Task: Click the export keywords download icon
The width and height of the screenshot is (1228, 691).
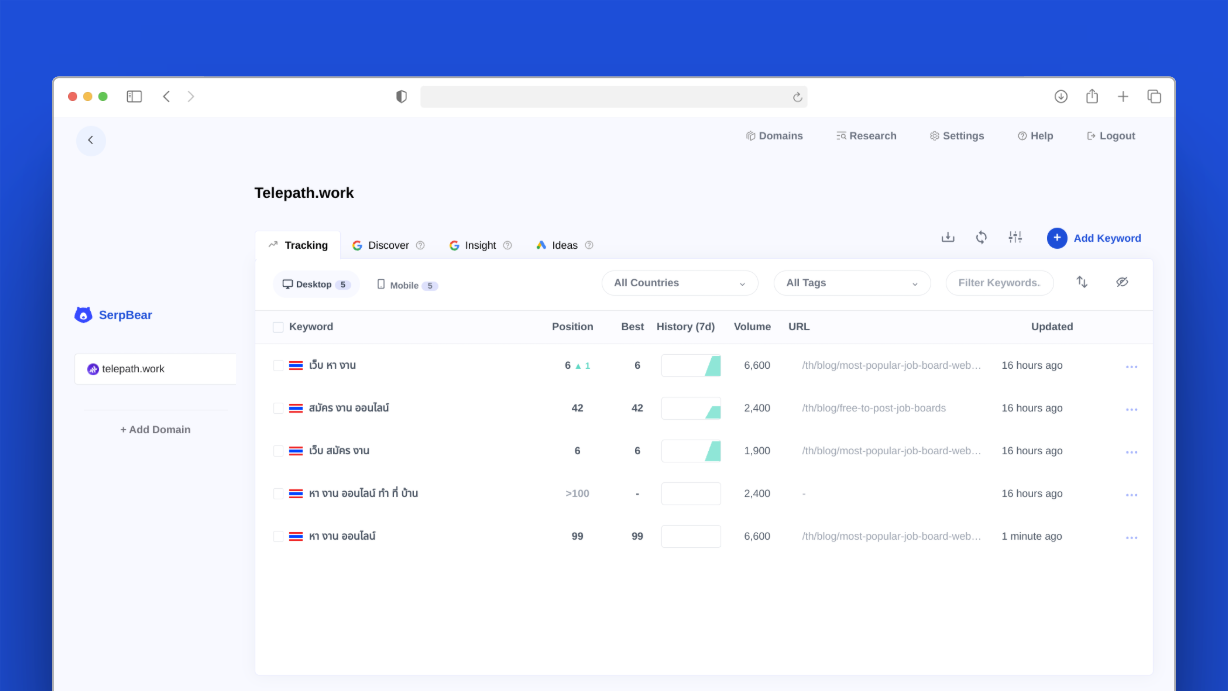Action: coord(948,237)
